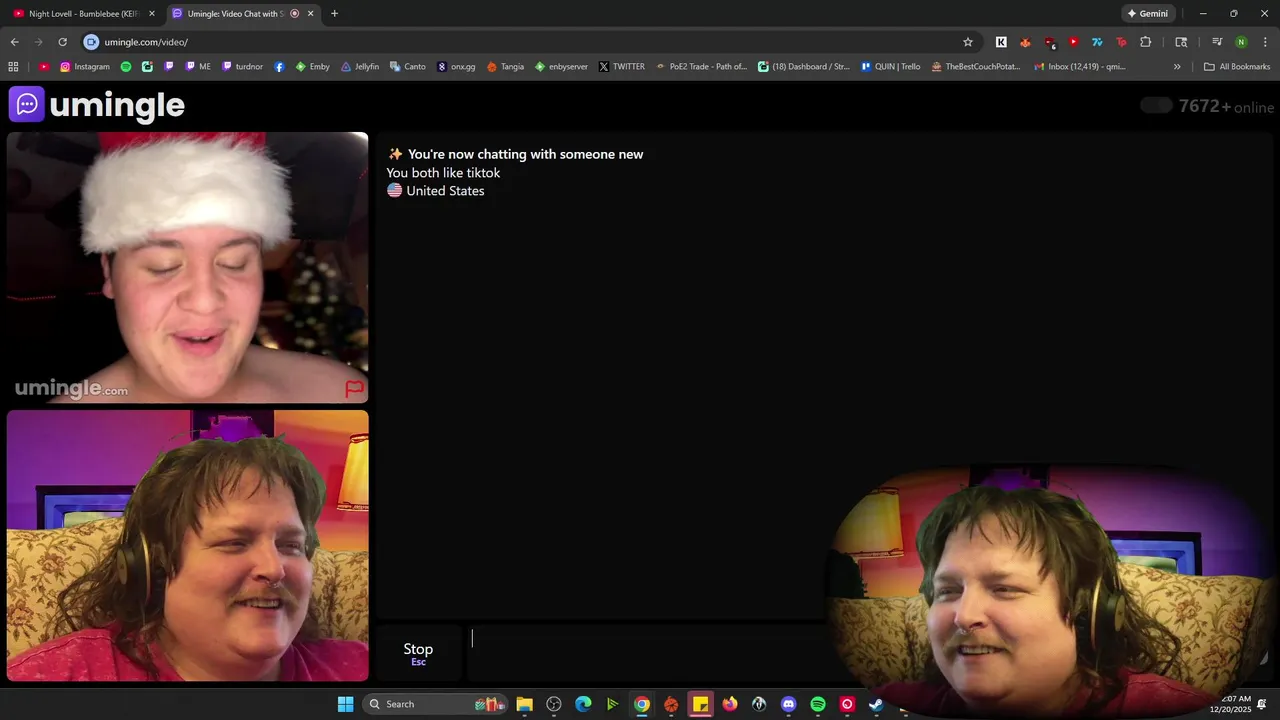
Task: Expand hidden bookmarks overflow chevron
Action: [x=1177, y=67]
